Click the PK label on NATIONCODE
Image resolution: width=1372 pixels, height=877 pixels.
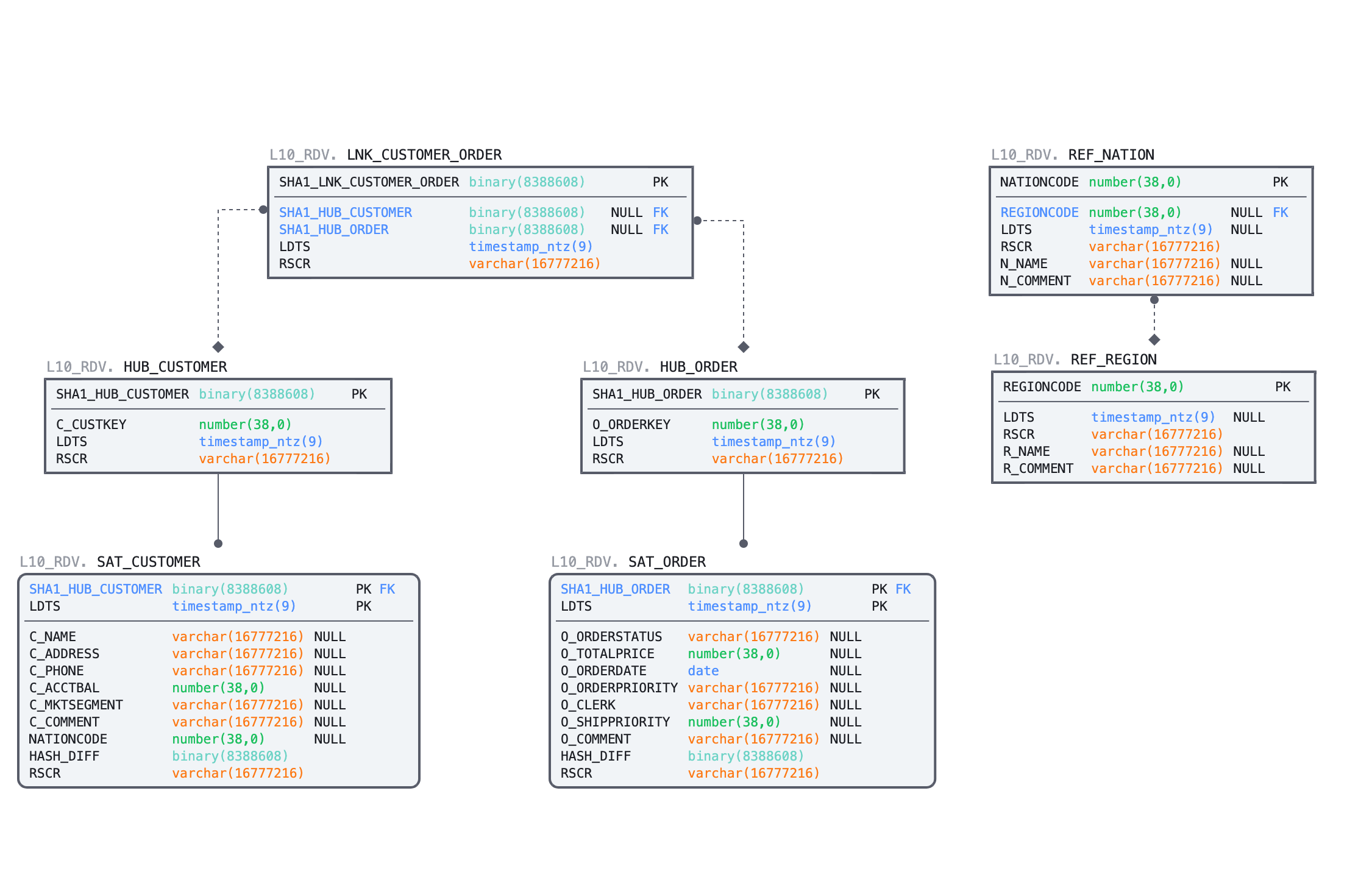[x=1281, y=182]
